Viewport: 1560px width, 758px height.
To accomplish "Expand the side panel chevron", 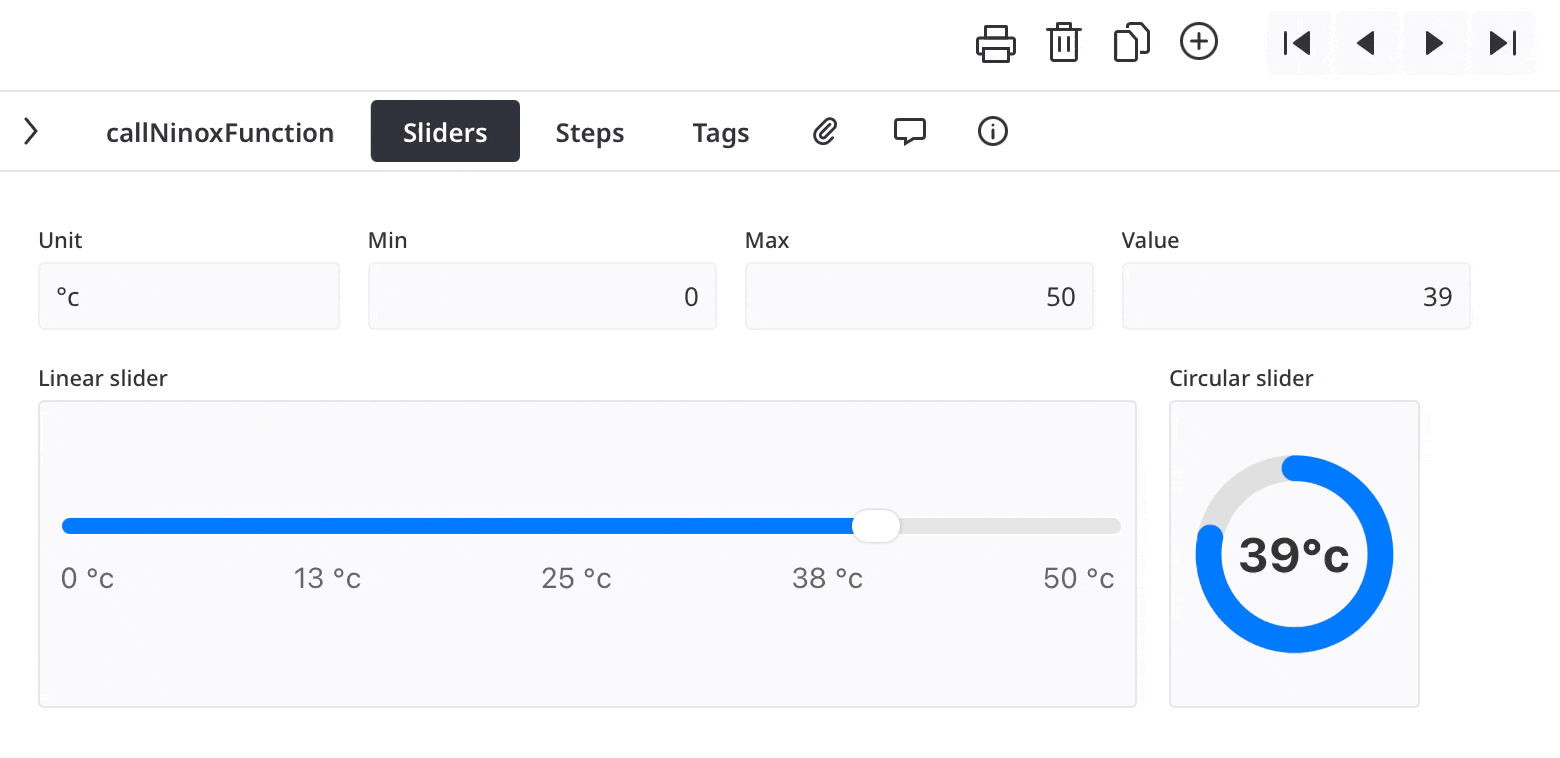I will [31, 131].
